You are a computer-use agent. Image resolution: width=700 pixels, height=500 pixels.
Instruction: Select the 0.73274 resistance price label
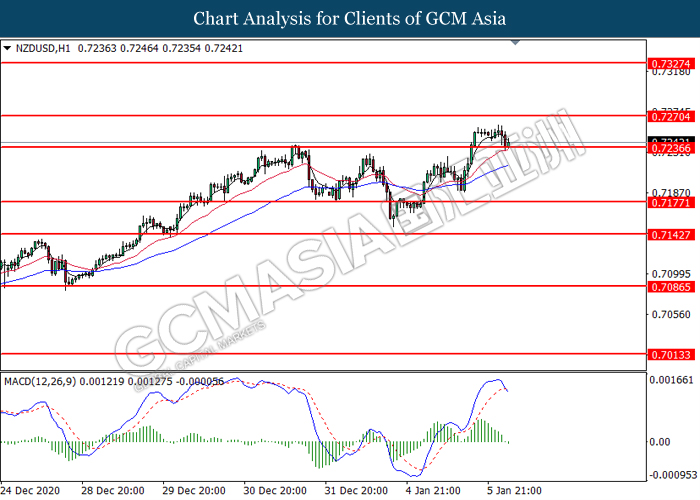[671, 64]
